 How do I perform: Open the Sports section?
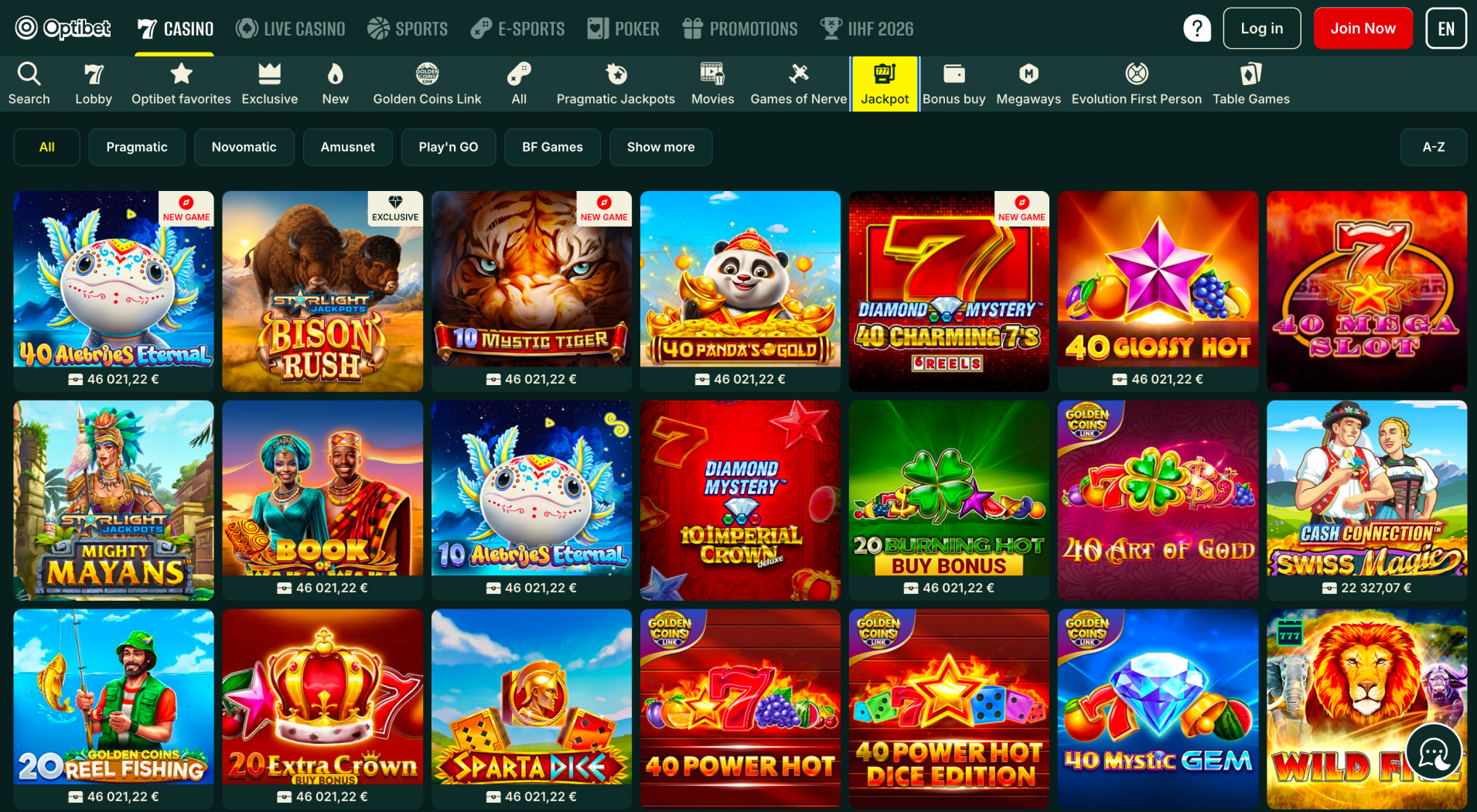tap(408, 29)
